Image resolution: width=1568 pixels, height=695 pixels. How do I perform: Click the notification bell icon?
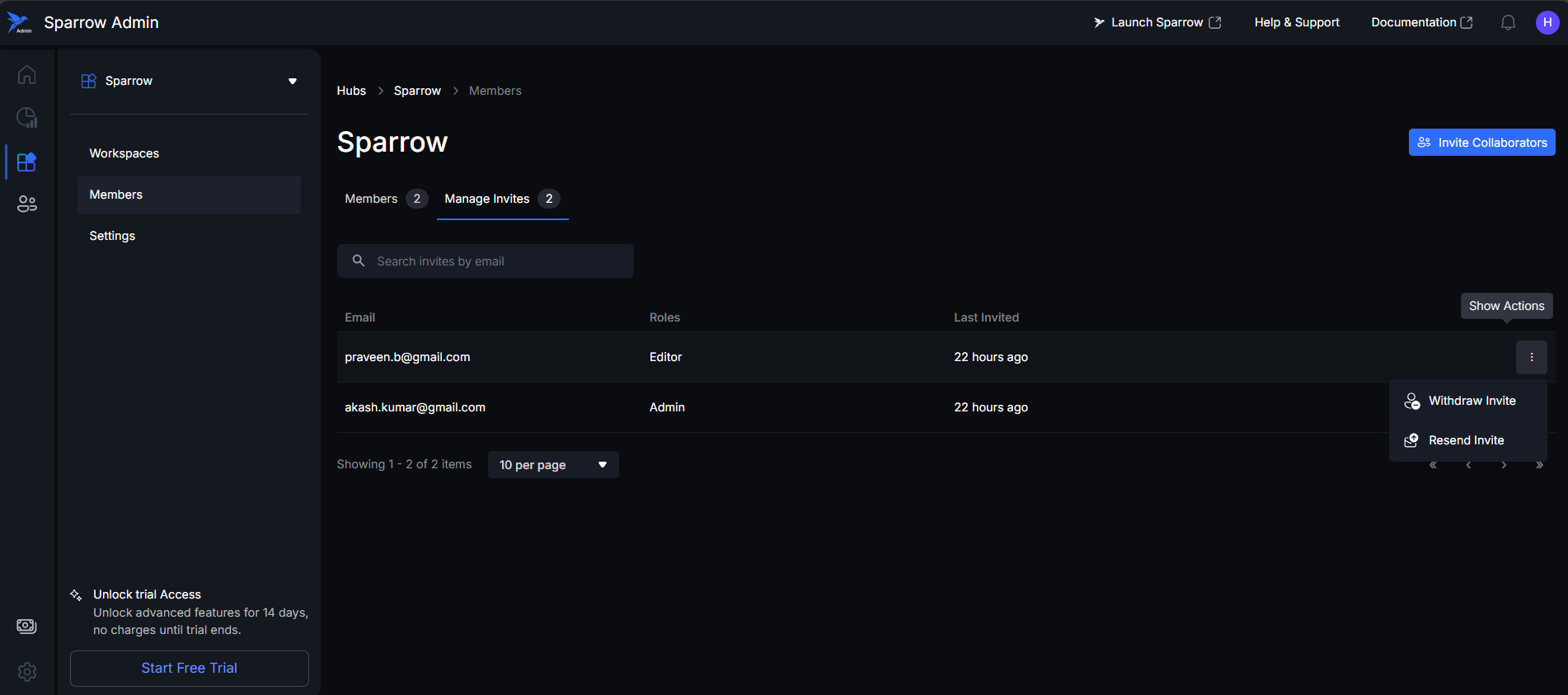coord(1508,23)
